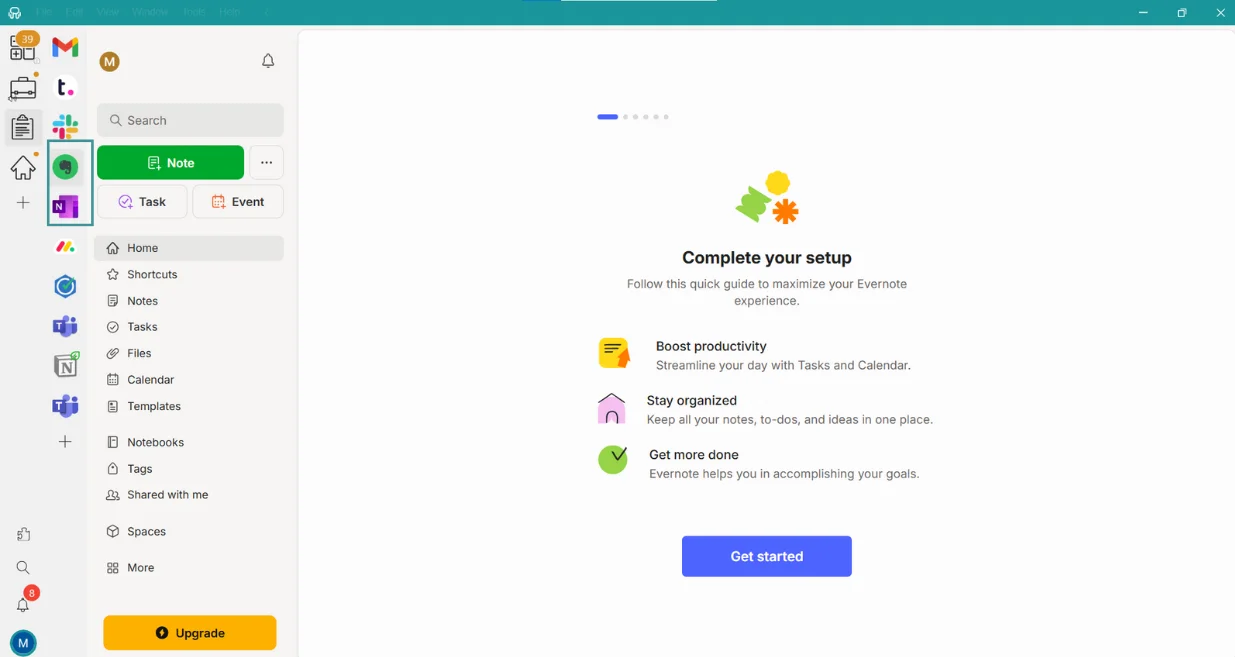Open the Edit menu
This screenshot has width=1235, height=657.
(x=75, y=12)
